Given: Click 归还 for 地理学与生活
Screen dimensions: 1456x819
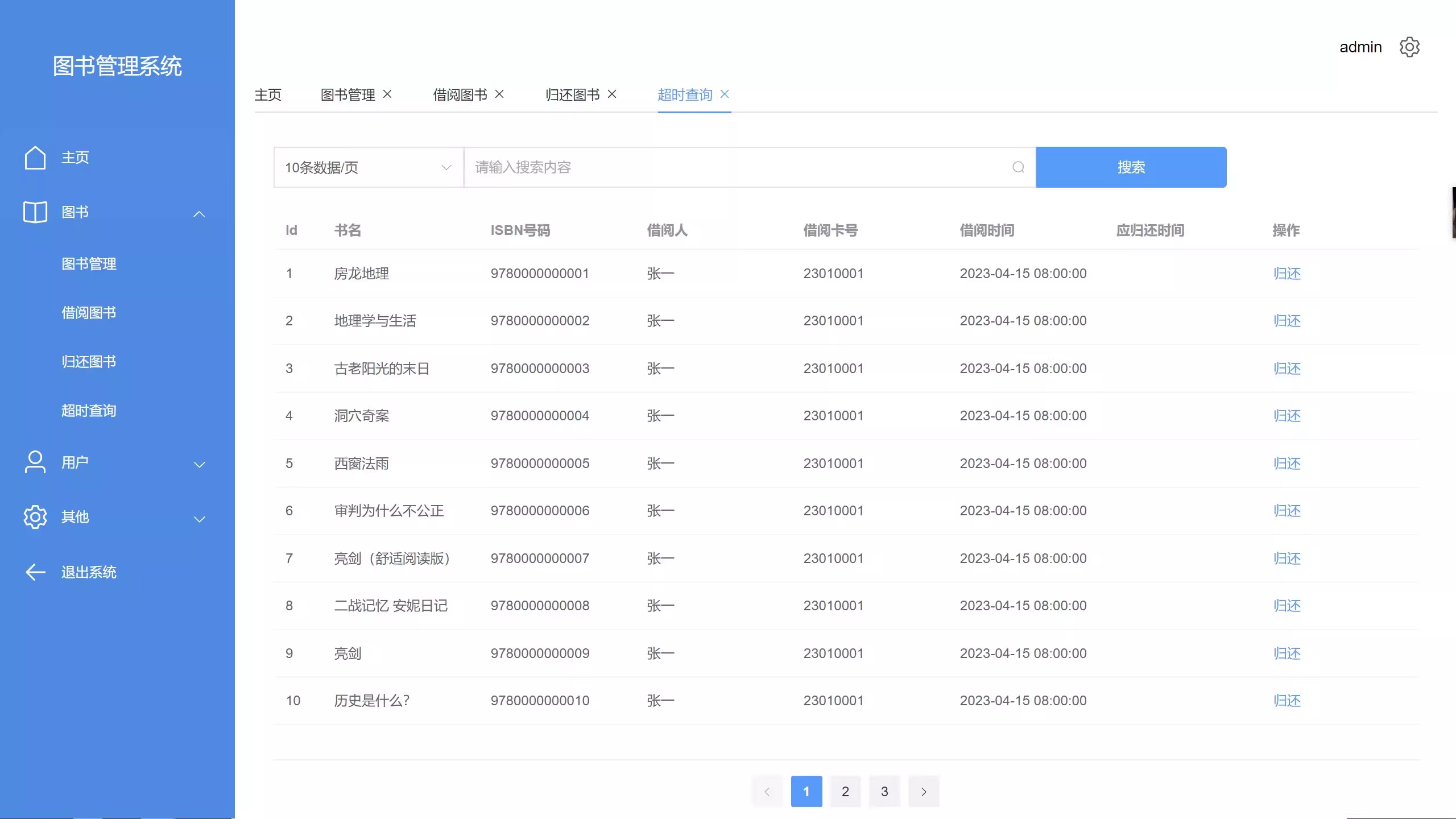Looking at the screenshot, I should tap(1287, 321).
